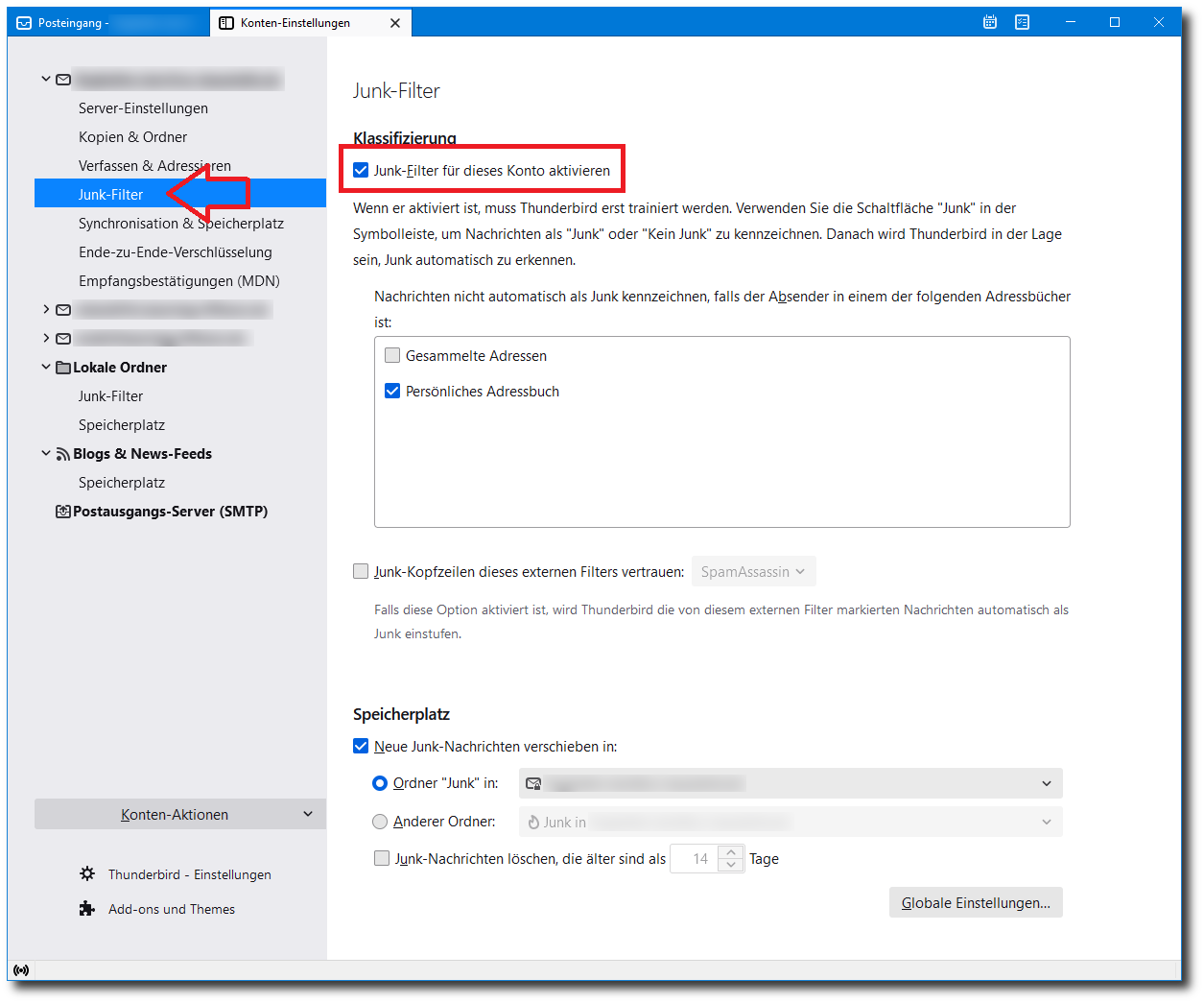This screenshot has width=1204, height=1003.
Task: Toggle Junk-Filter für dieses Konto aktivieren
Action: tap(361, 170)
